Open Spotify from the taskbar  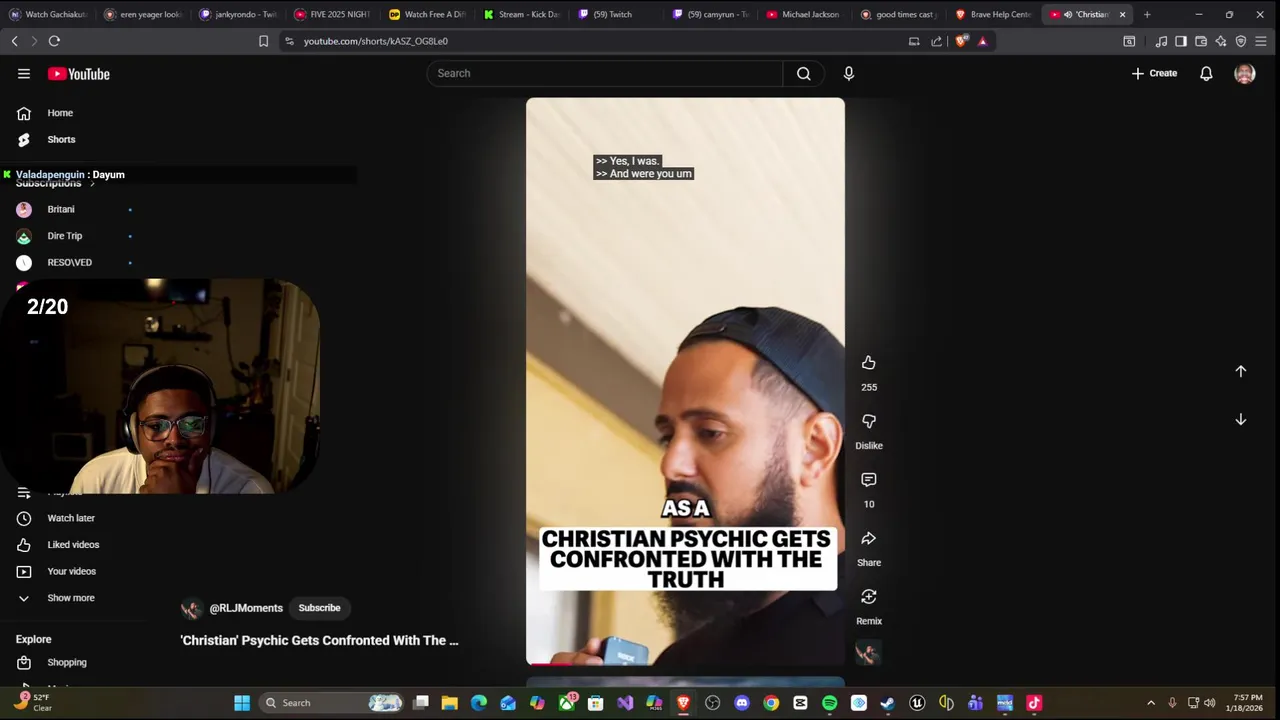(829, 703)
